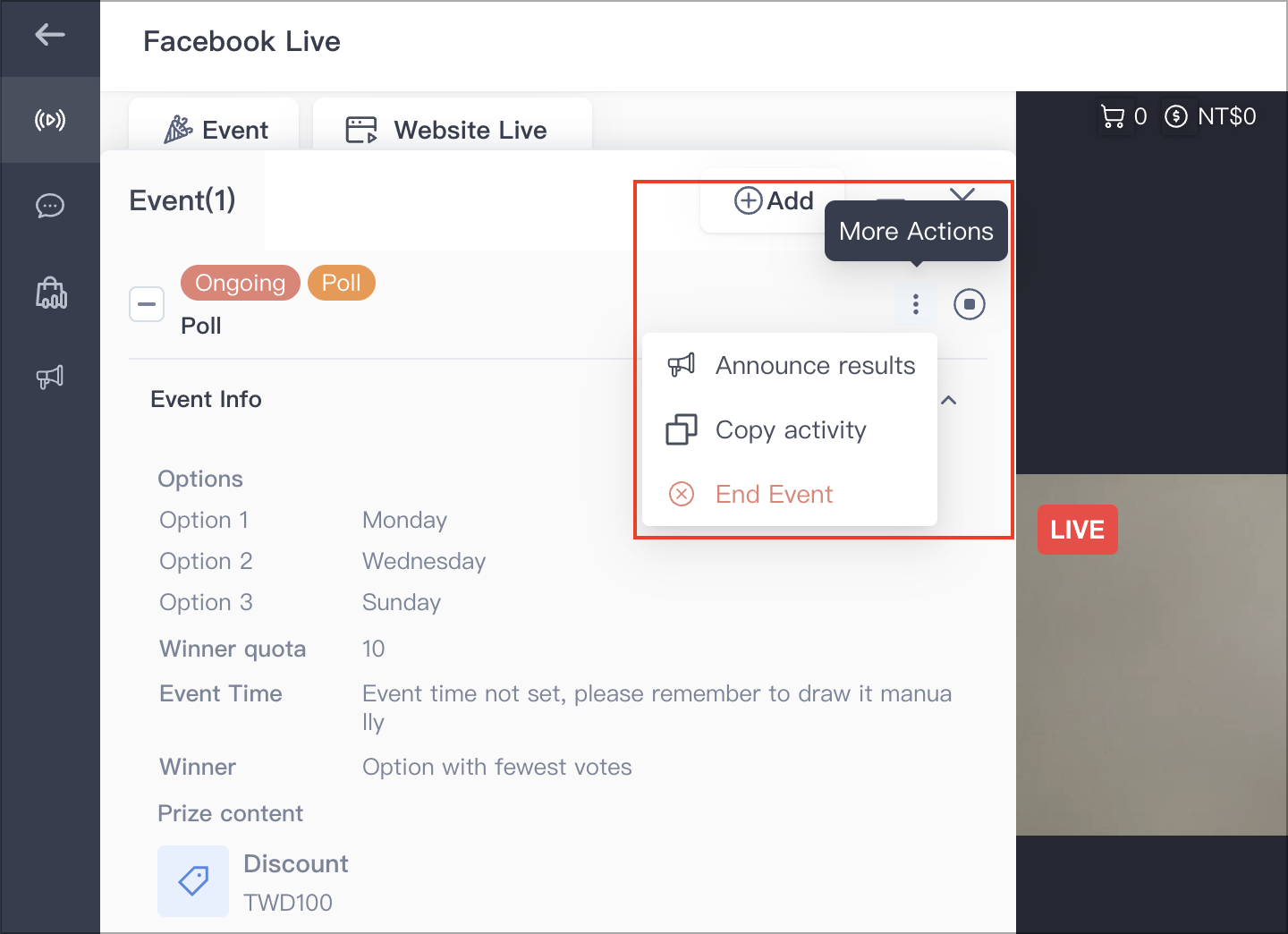This screenshot has width=1288, height=934.
Task: Click the 'Event time not set' message
Action: click(657, 708)
